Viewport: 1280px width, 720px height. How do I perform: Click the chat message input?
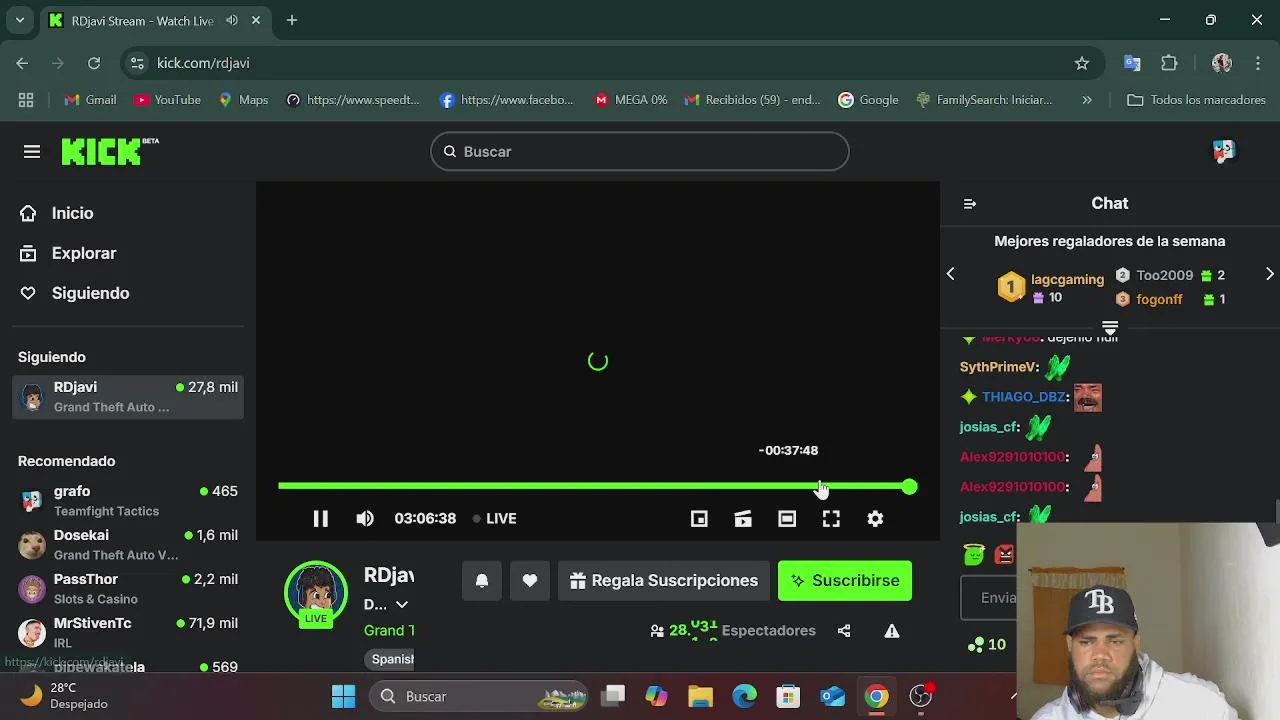(x=990, y=598)
